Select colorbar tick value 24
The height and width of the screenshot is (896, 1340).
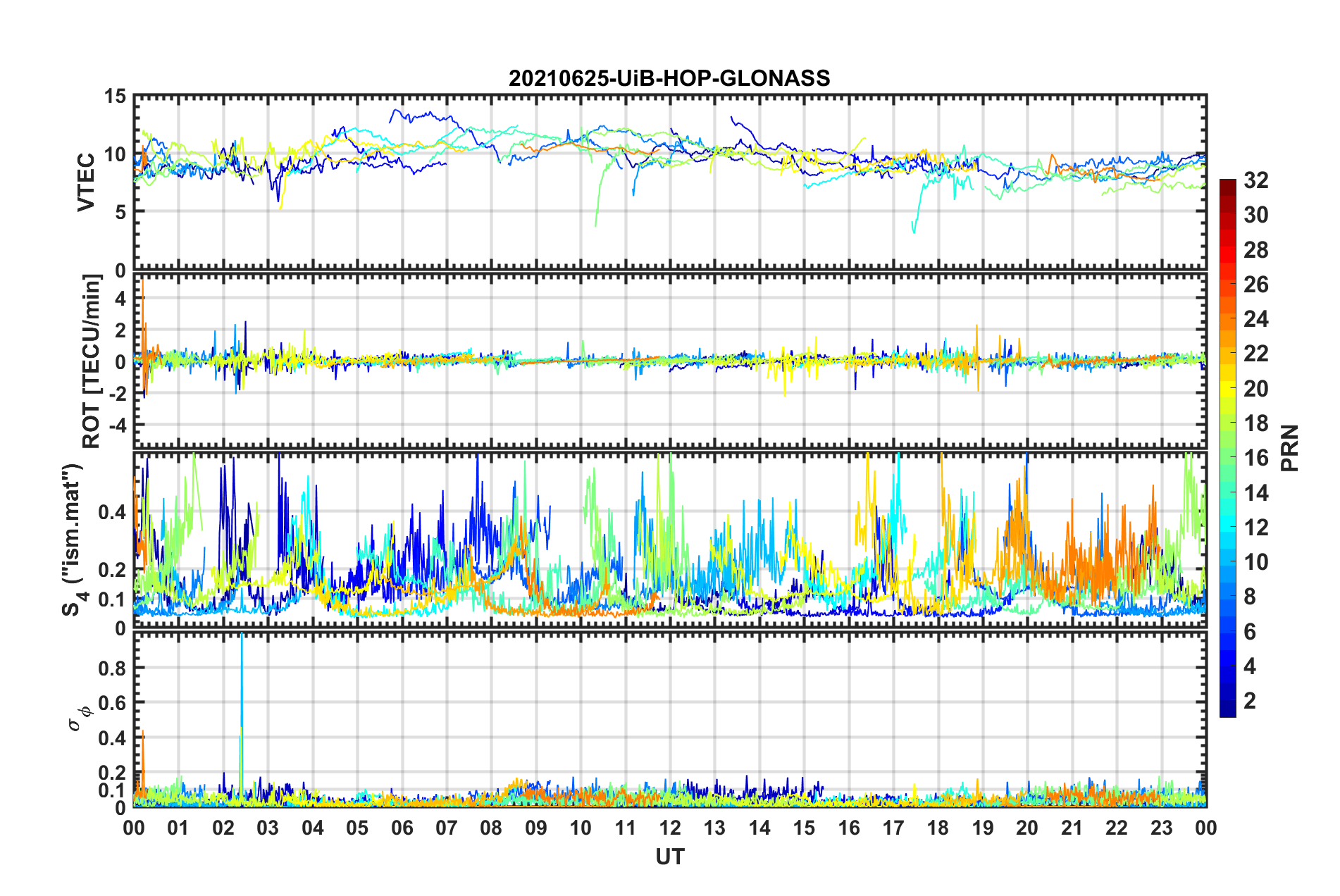pos(1256,319)
